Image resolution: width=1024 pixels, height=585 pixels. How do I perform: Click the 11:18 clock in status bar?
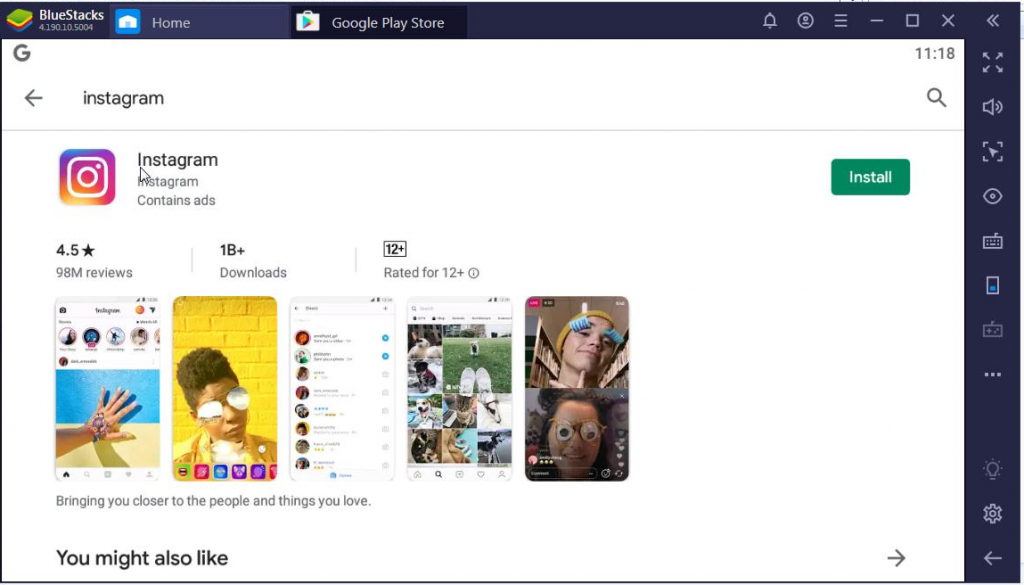[935, 54]
